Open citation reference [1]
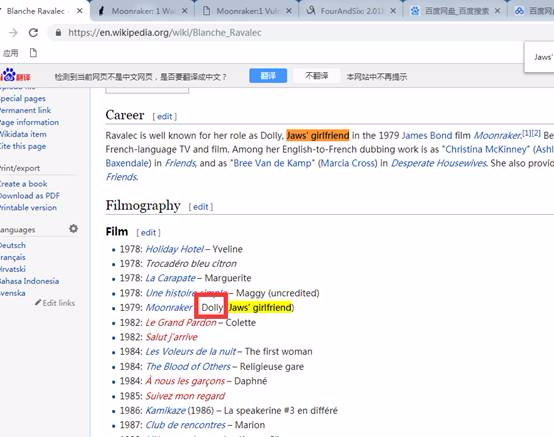Image resolution: width=554 pixels, height=437 pixels. pyautogui.click(x=527, y=133)
